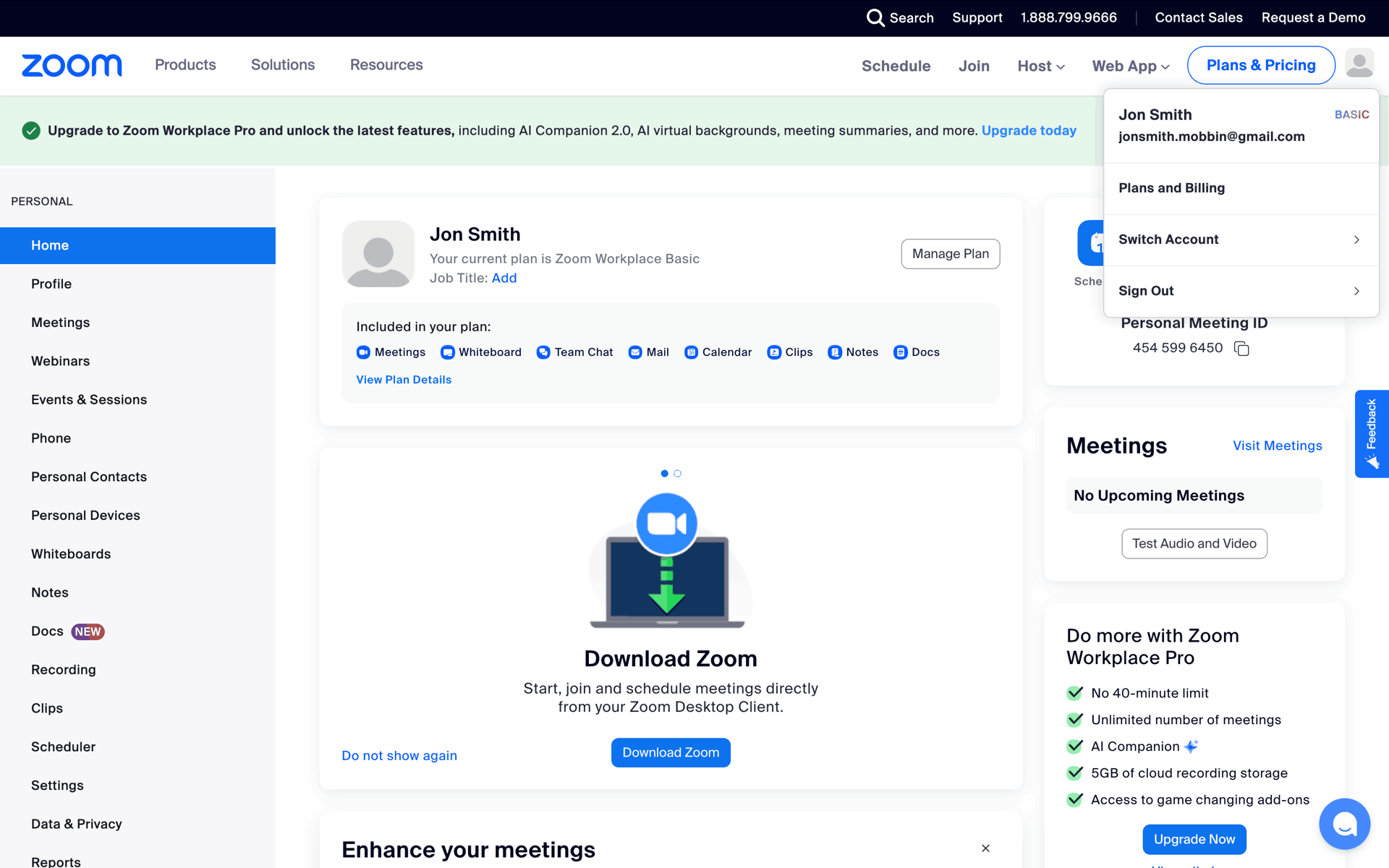Open Webinars in the sidebar

click(x=137, y=361)
